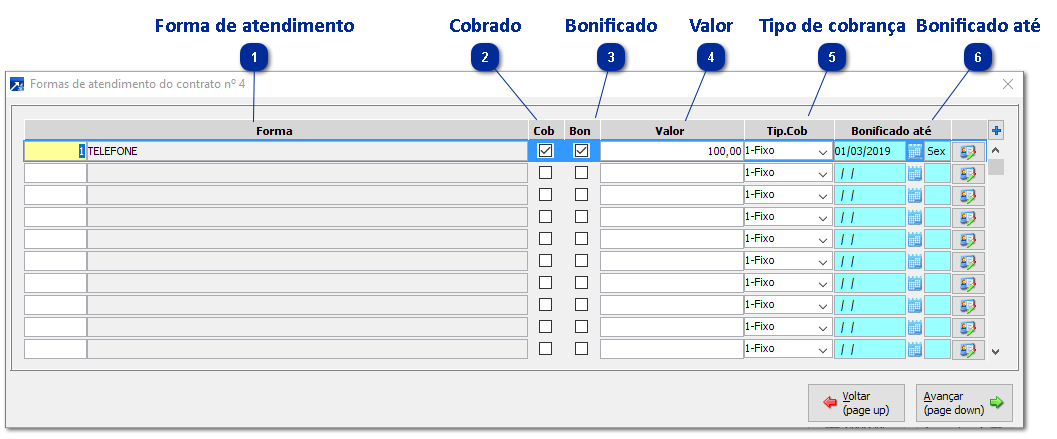Click the edit icon in the TELEFONE row

pyautogui.click(x=967, y=151)
